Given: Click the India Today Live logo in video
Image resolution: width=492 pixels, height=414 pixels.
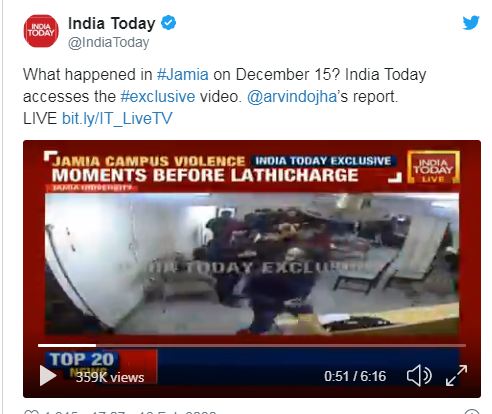Looking at the screenshot, I should [433, 167].
